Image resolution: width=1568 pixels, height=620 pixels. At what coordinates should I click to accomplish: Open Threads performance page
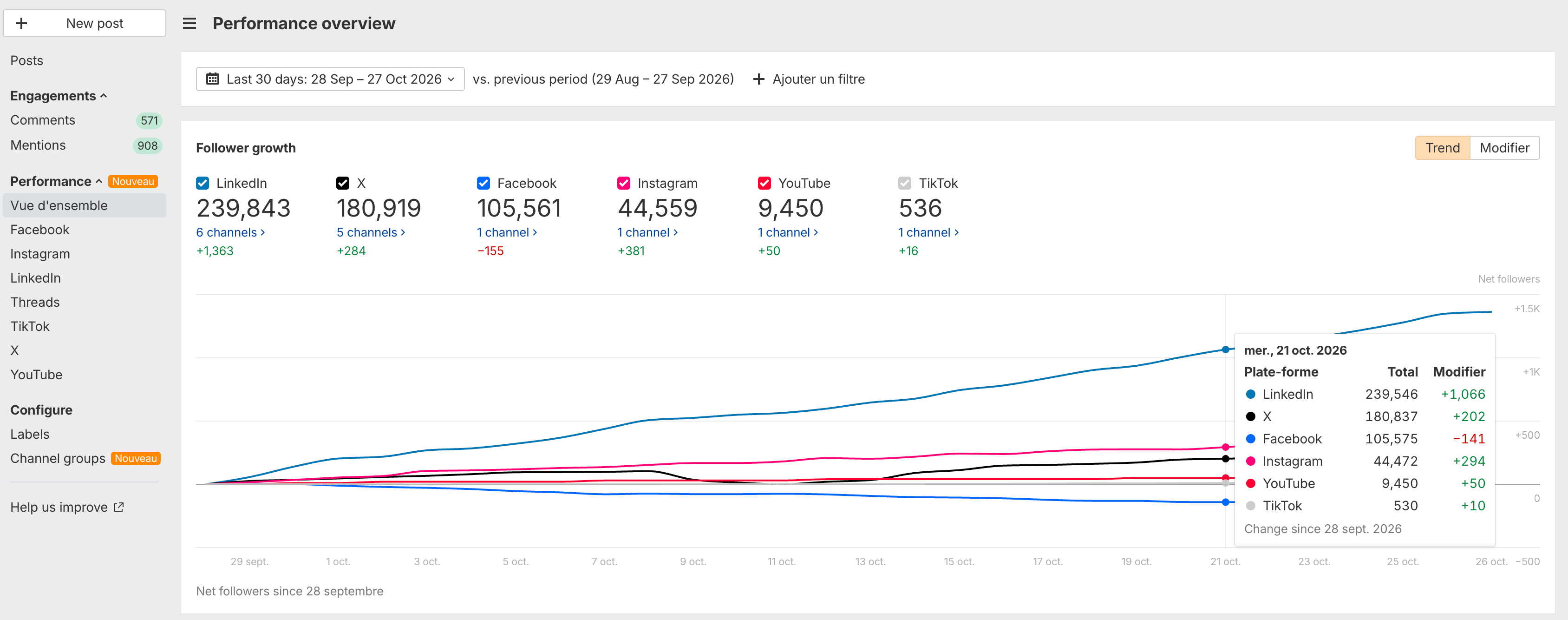[35, 302]
